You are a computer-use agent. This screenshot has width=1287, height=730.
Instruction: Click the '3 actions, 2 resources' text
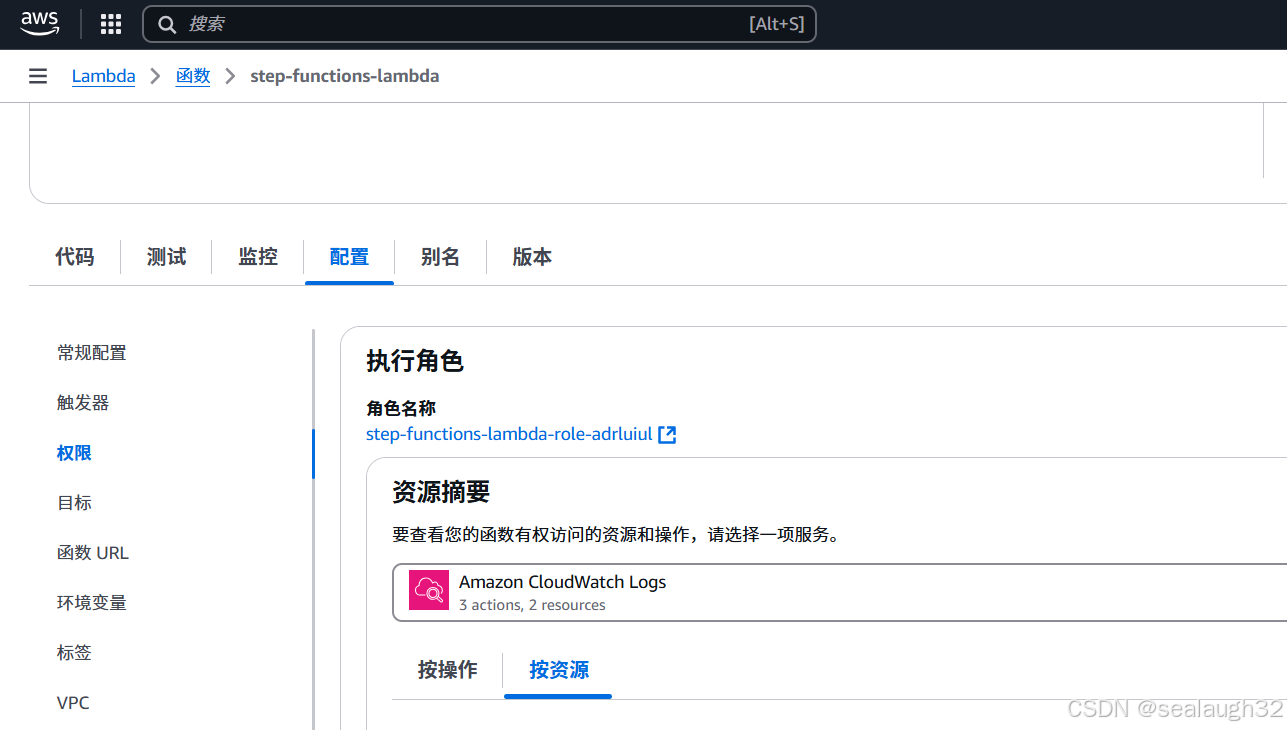(532, 605)
